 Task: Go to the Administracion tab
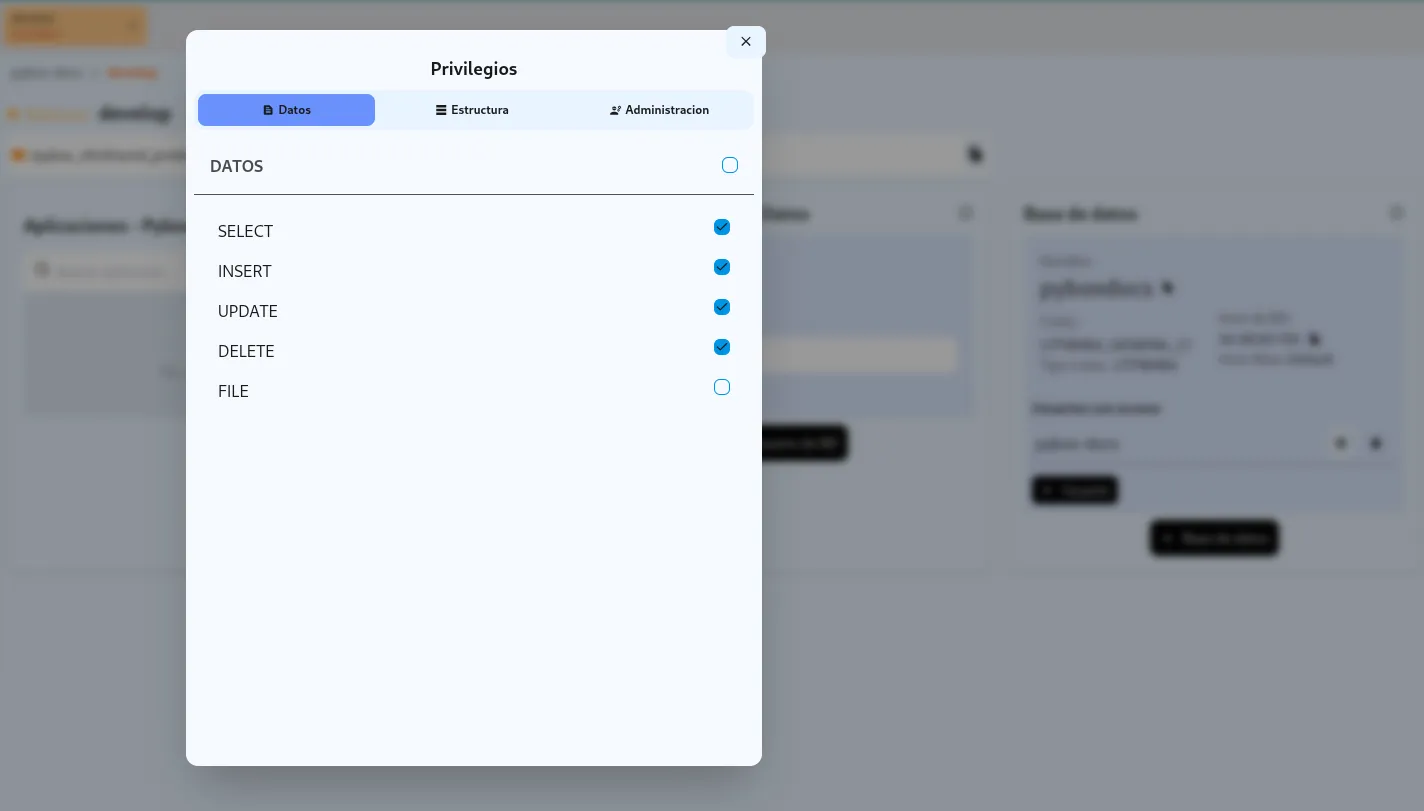pyautogui.click(x=659, y=110)
